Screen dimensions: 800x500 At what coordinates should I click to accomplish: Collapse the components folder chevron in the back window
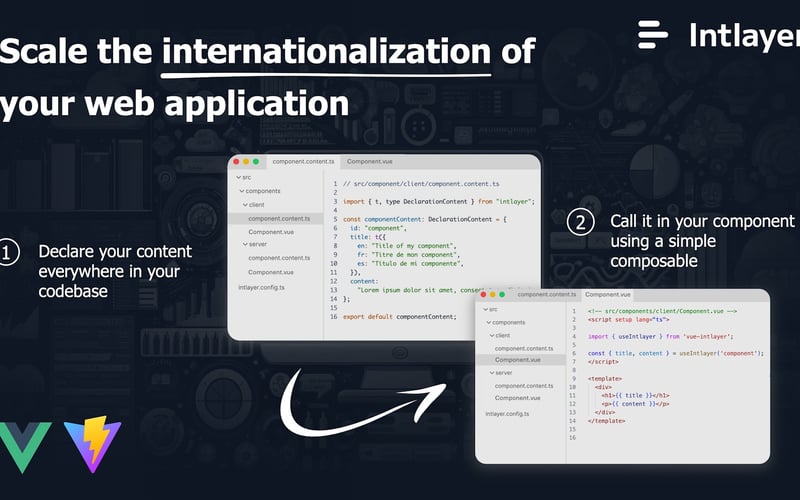pos(242,191)
